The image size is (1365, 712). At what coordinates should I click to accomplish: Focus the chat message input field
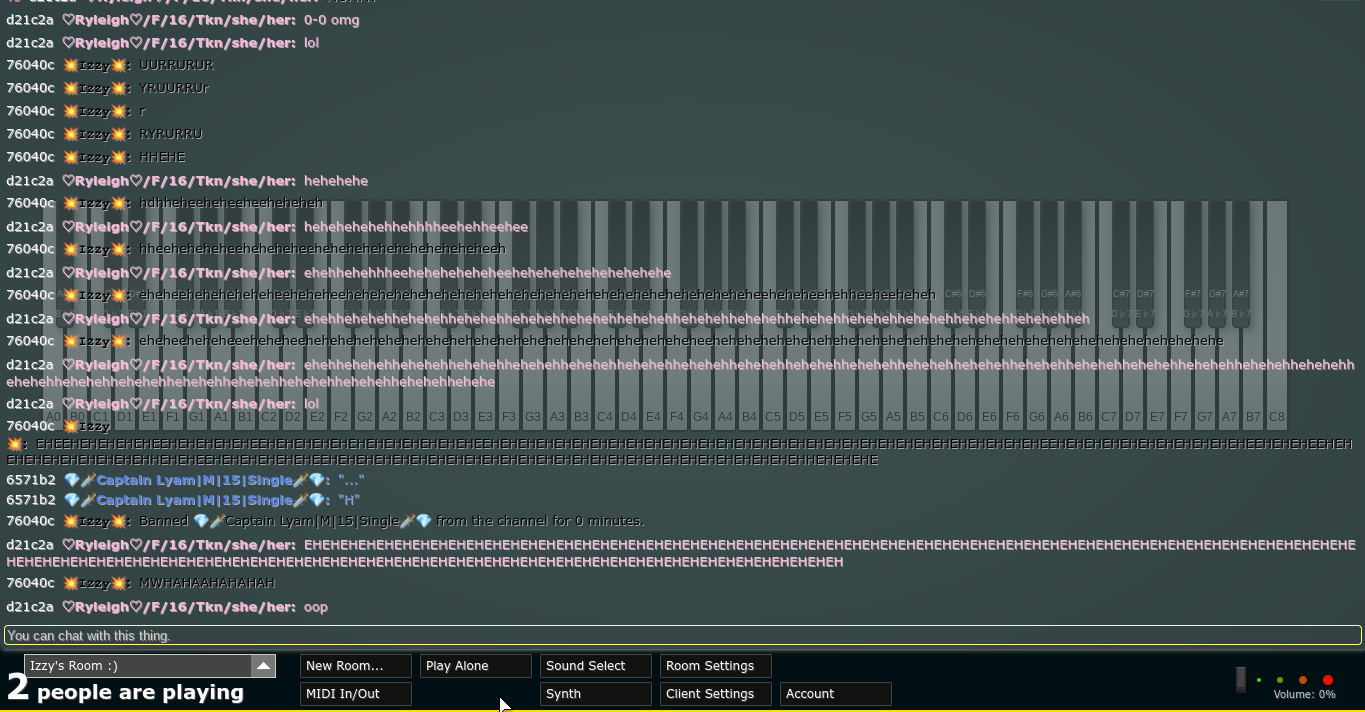682,636
